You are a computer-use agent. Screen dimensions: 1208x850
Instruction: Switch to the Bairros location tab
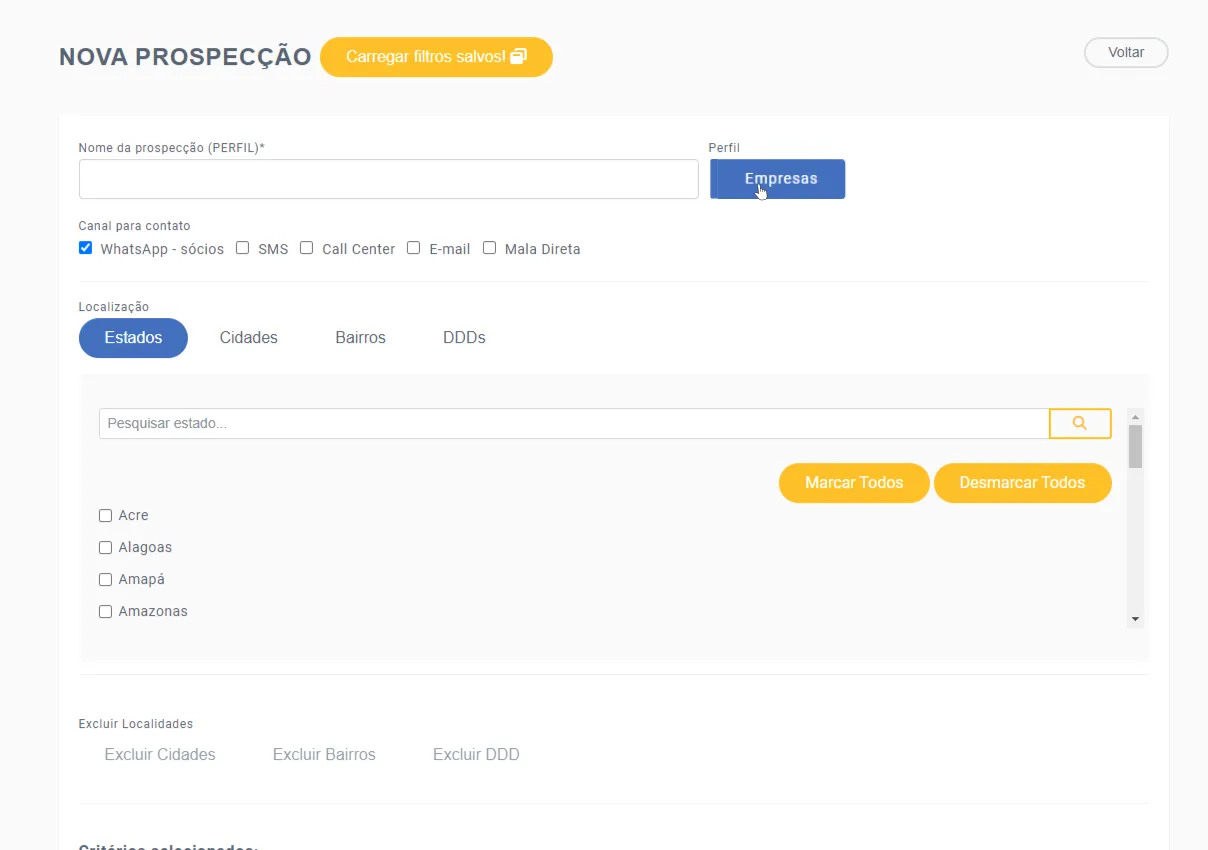click(361, 338)
